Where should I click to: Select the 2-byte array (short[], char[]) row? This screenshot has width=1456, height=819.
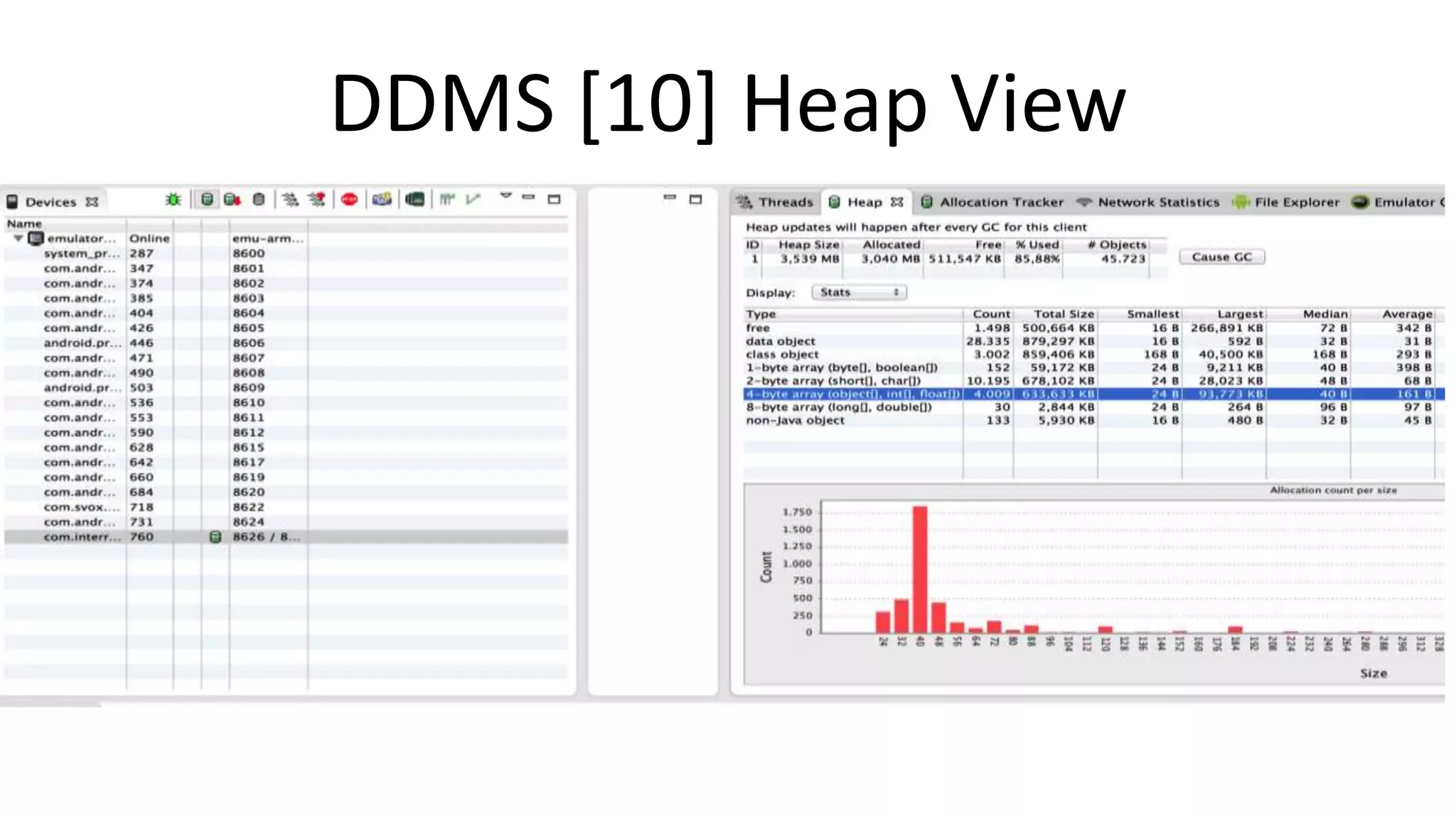coord(1094,380)
